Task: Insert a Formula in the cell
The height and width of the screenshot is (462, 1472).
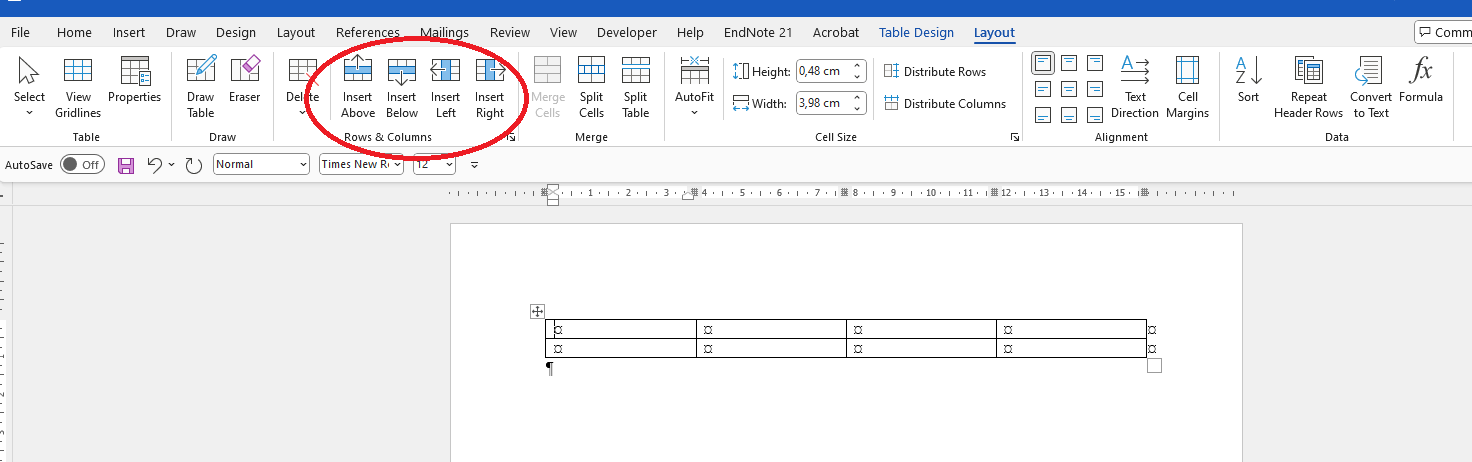Action: [x=1421, y=80]
